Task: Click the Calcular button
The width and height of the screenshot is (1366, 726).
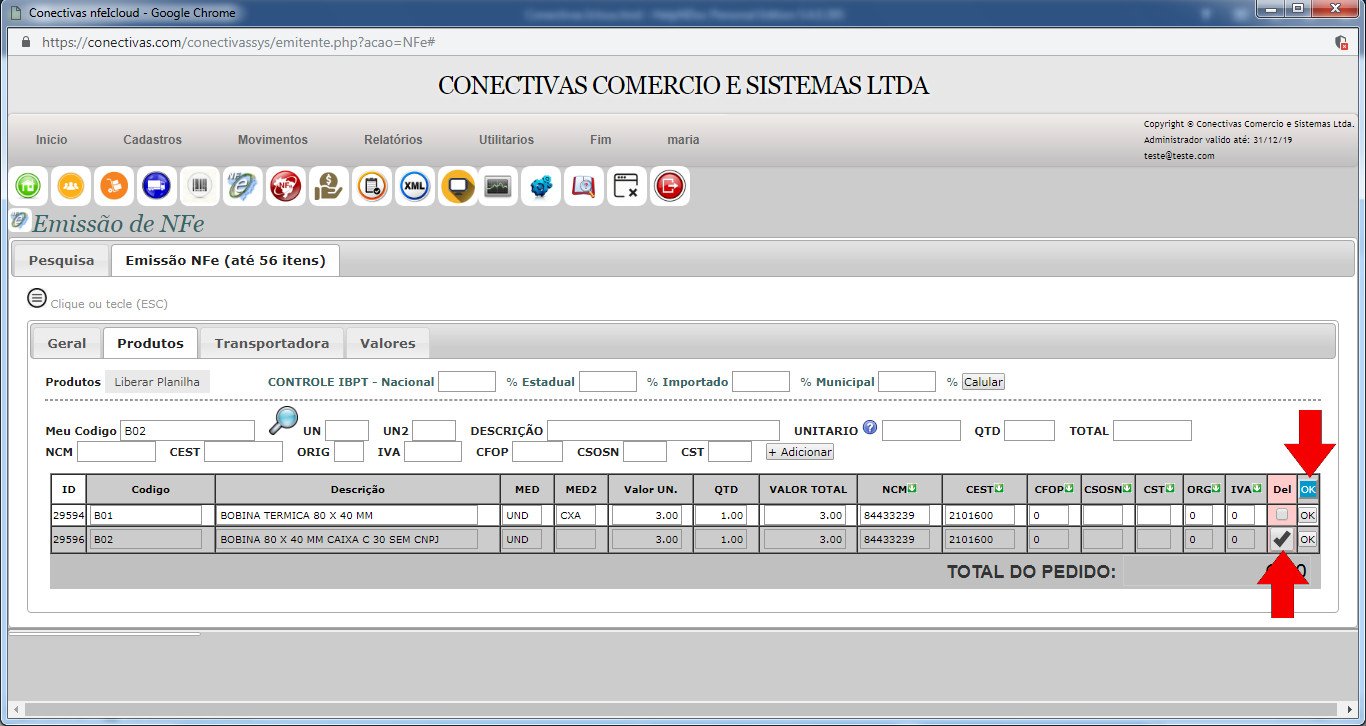Action: [x=983, y=382]
